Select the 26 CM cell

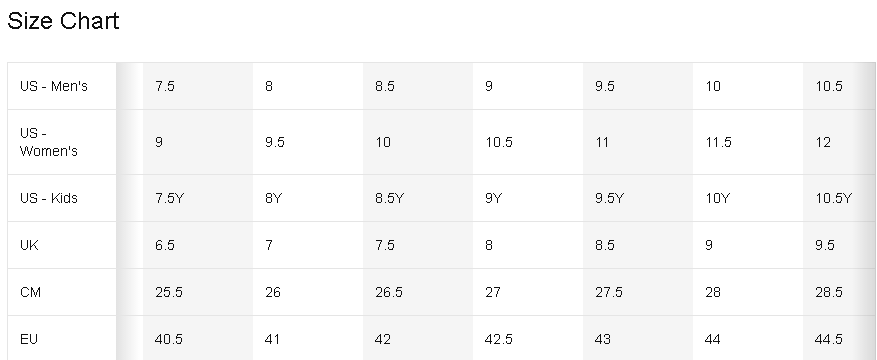pos(308,292)
